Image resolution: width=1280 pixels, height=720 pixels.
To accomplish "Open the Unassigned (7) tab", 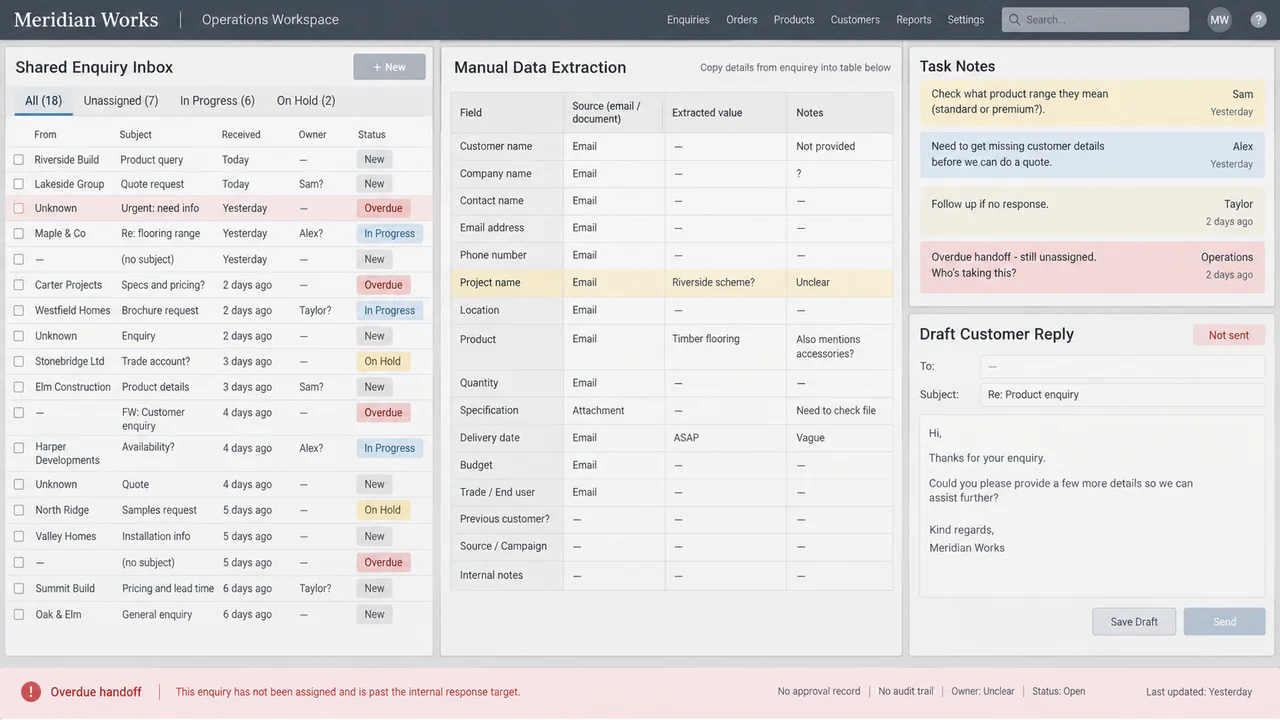I will tap(121, 101).
